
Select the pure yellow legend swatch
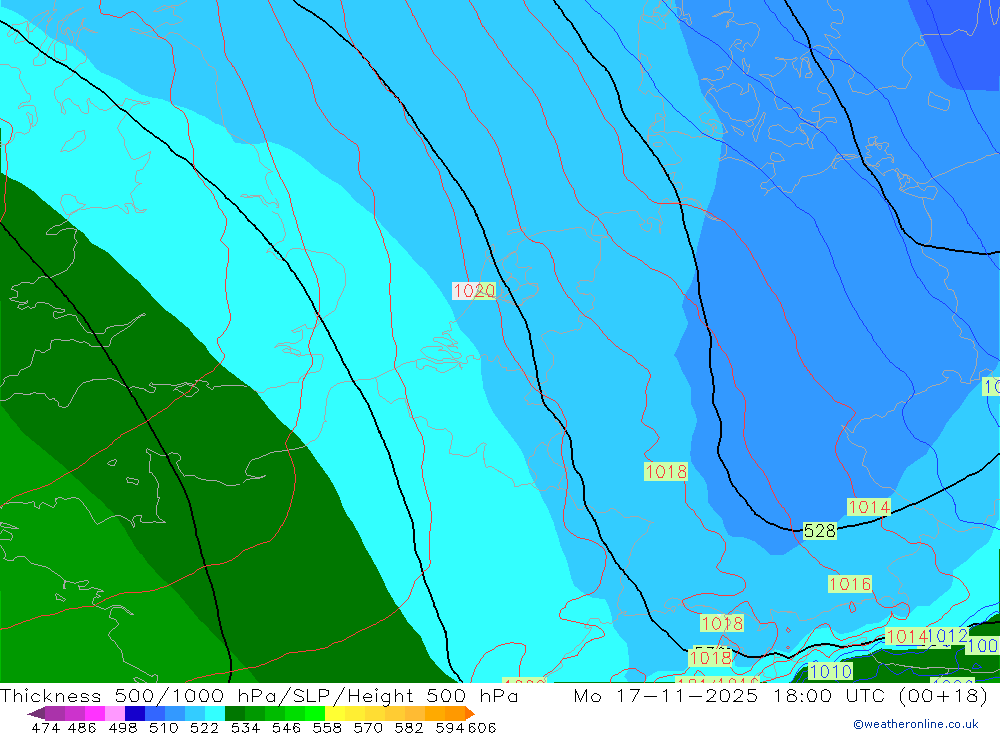click(x=335, y=713)
